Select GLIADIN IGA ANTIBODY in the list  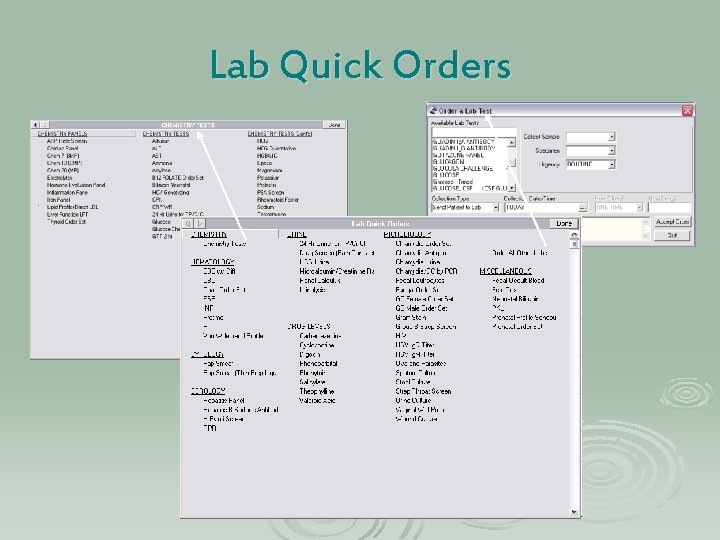[x=464, y=141]
